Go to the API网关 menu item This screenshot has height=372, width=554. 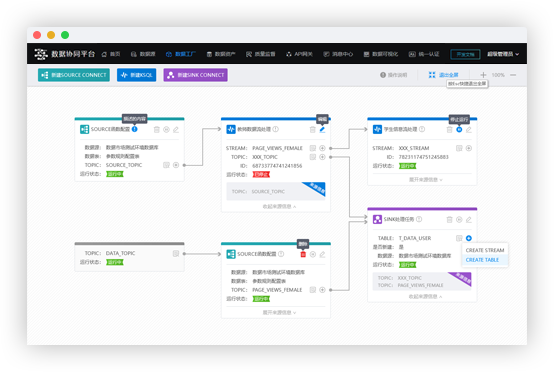point(299,54)
